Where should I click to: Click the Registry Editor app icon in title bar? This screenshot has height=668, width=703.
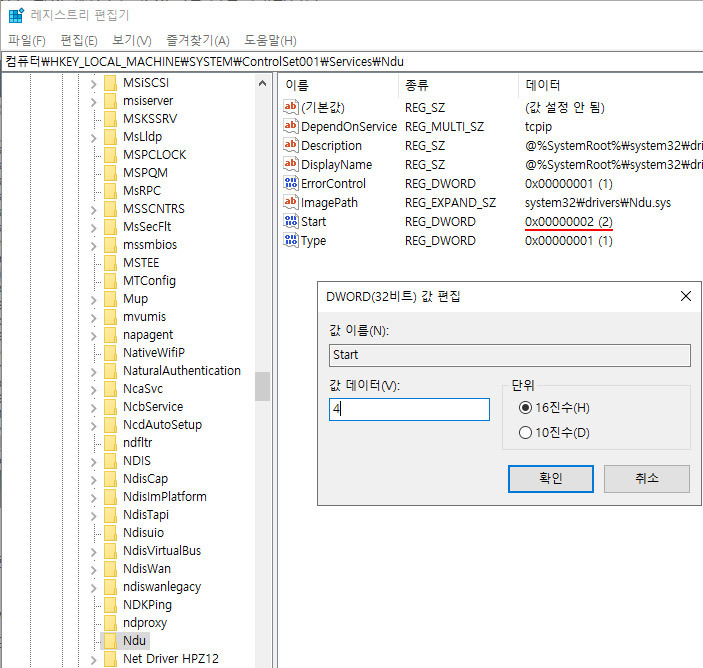(x=16, y=15)
